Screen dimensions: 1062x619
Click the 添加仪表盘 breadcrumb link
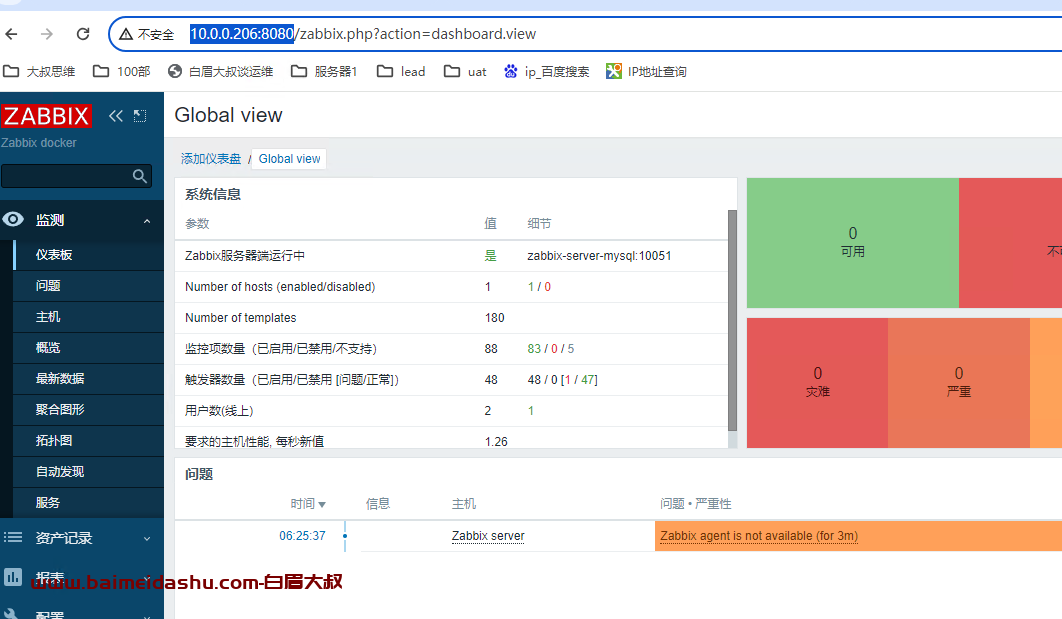pyautogui.click(x=211, y=158)
